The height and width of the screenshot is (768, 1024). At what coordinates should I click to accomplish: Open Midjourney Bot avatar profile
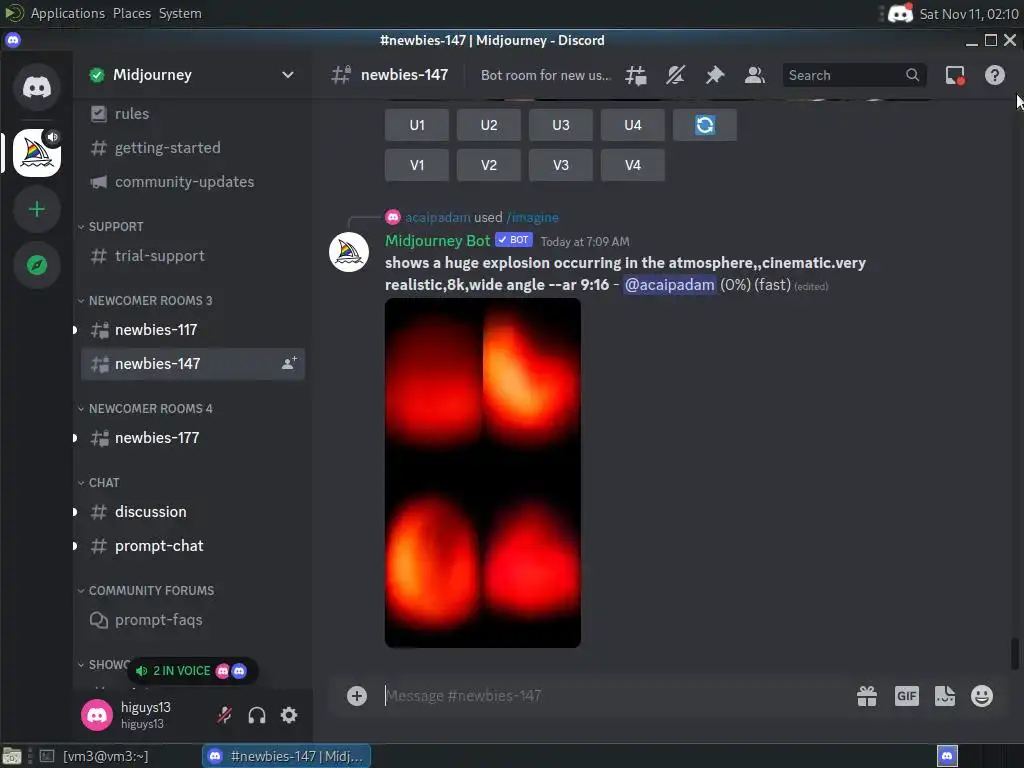click(349, 252)
